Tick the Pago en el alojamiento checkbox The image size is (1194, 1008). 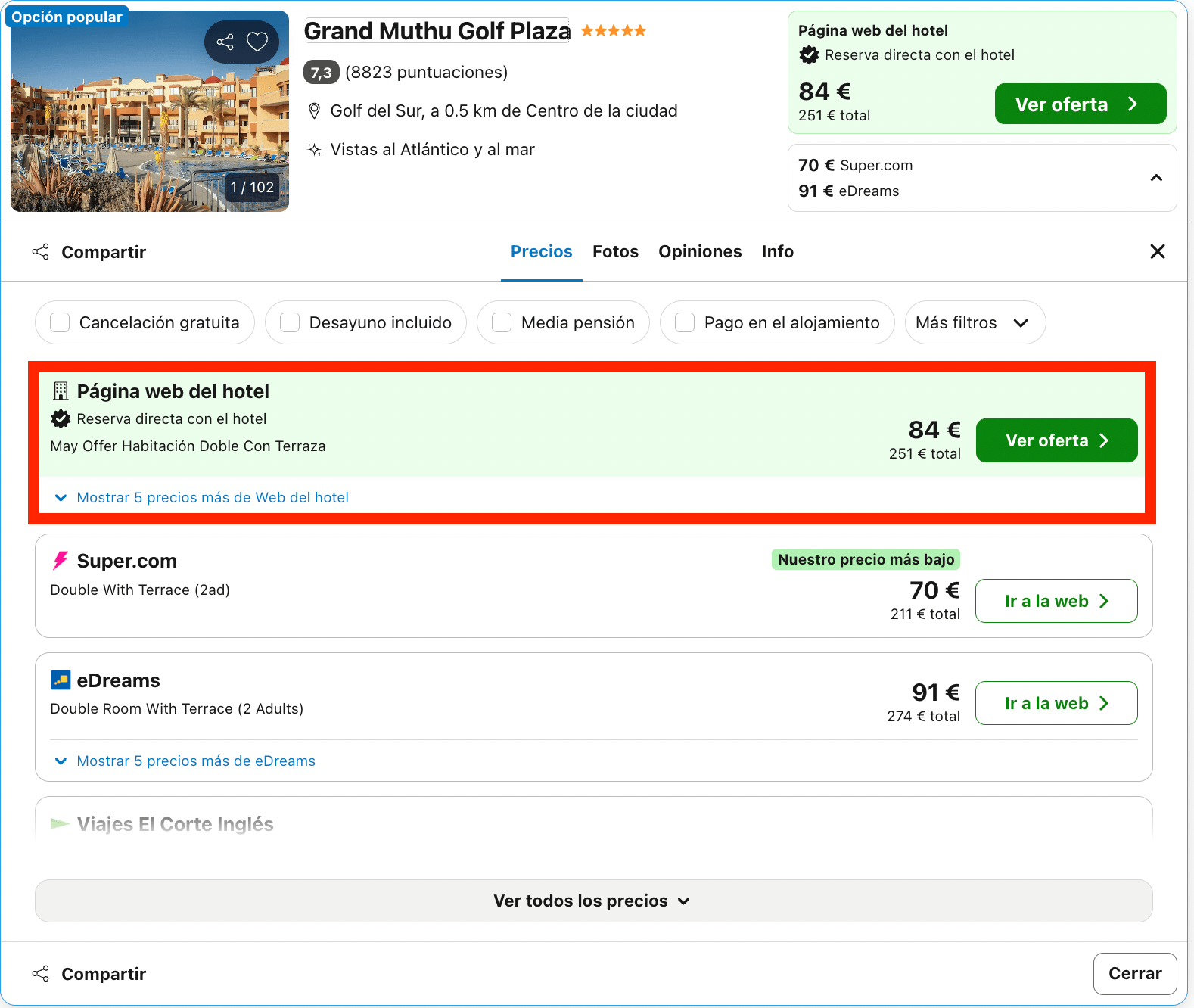click(685, 322)
